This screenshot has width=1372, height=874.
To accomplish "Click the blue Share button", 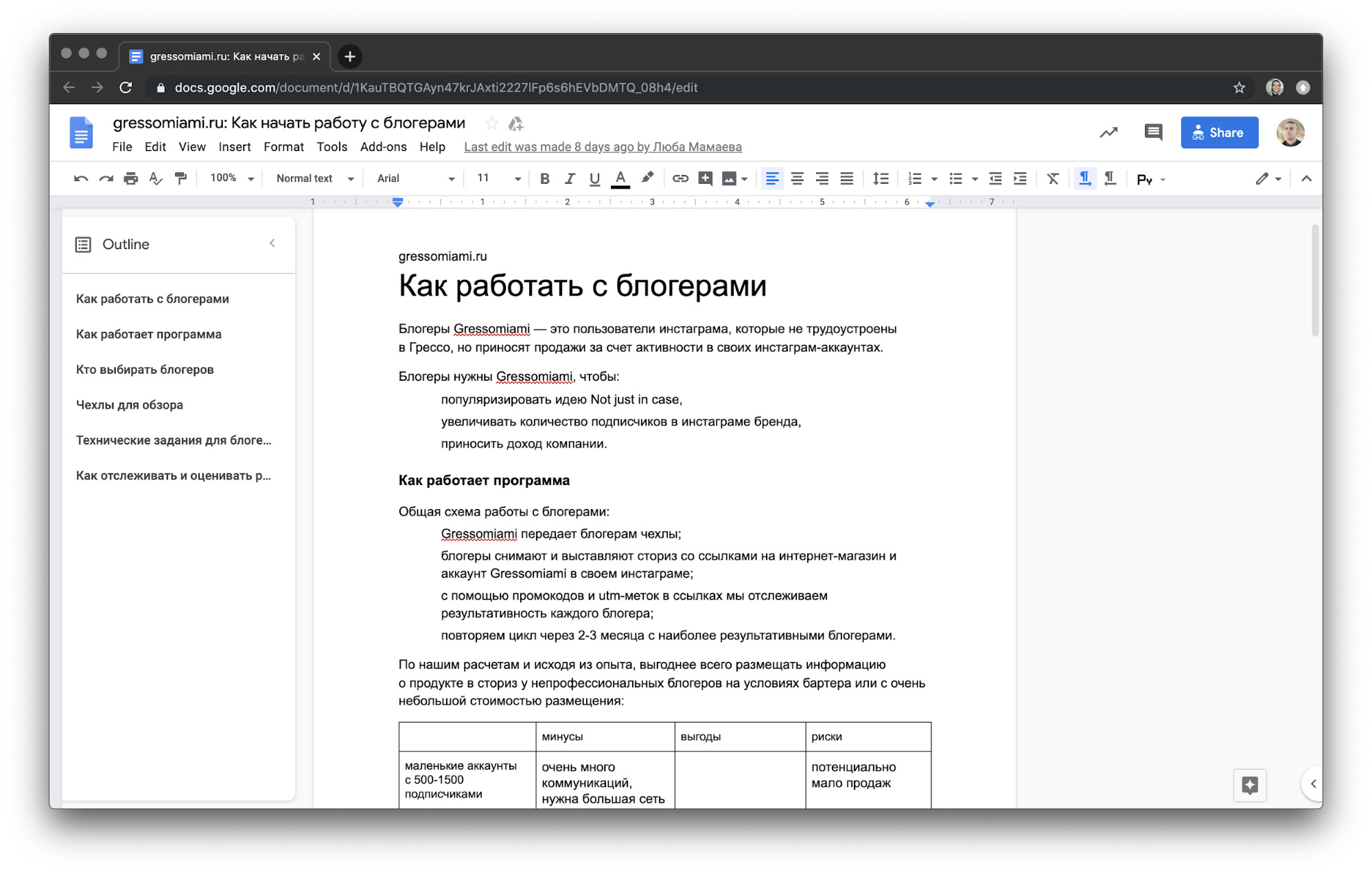I will pyautogui.click(x=1219, y=132).
